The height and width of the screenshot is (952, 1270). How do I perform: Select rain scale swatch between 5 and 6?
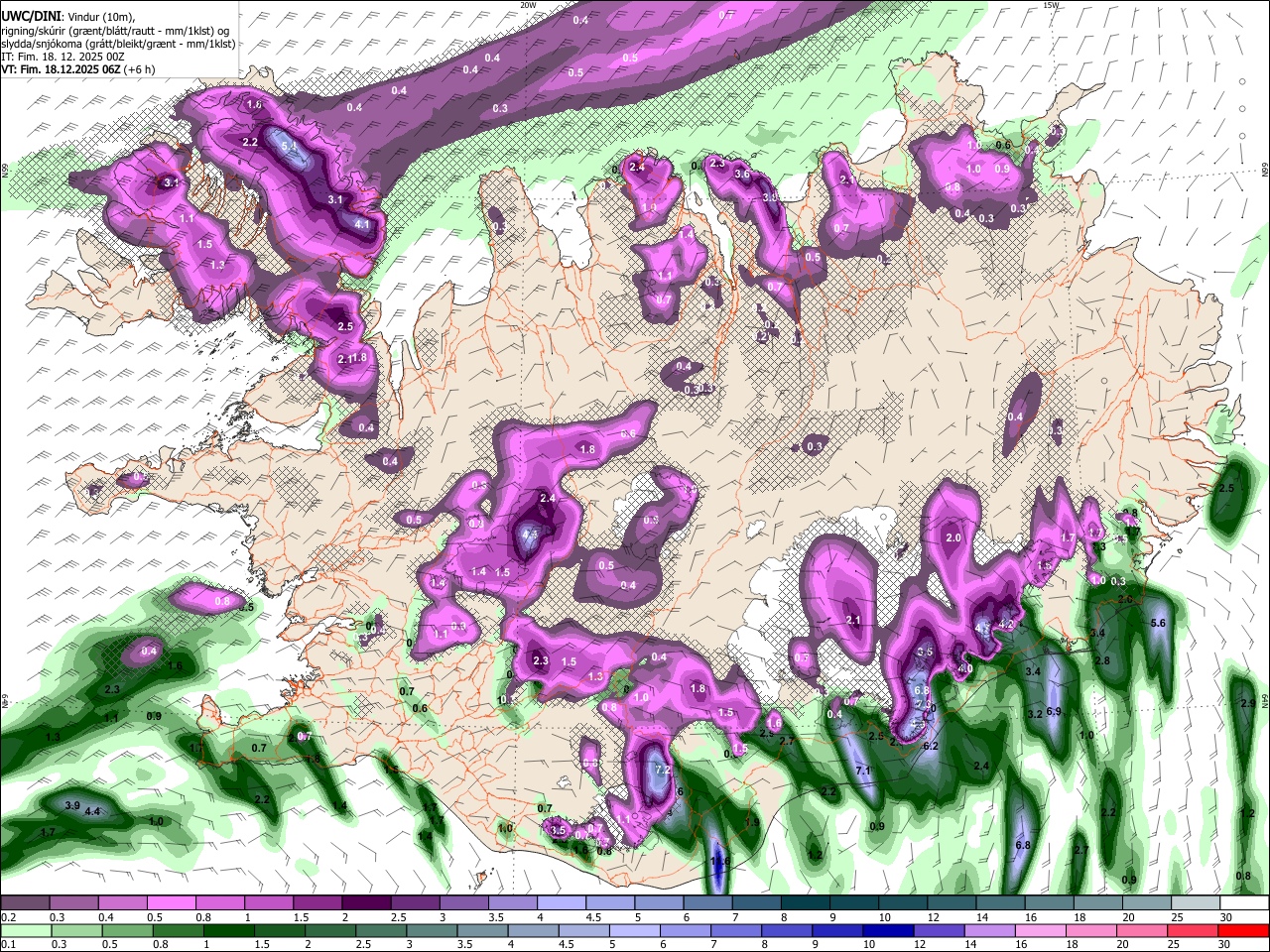pyautogui.click(x=633, y=930)
